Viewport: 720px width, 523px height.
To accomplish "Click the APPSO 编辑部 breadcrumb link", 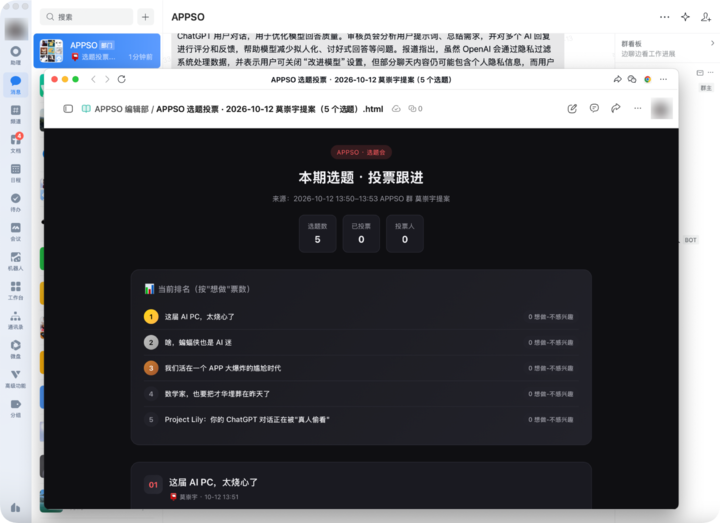I will [122, 109].
